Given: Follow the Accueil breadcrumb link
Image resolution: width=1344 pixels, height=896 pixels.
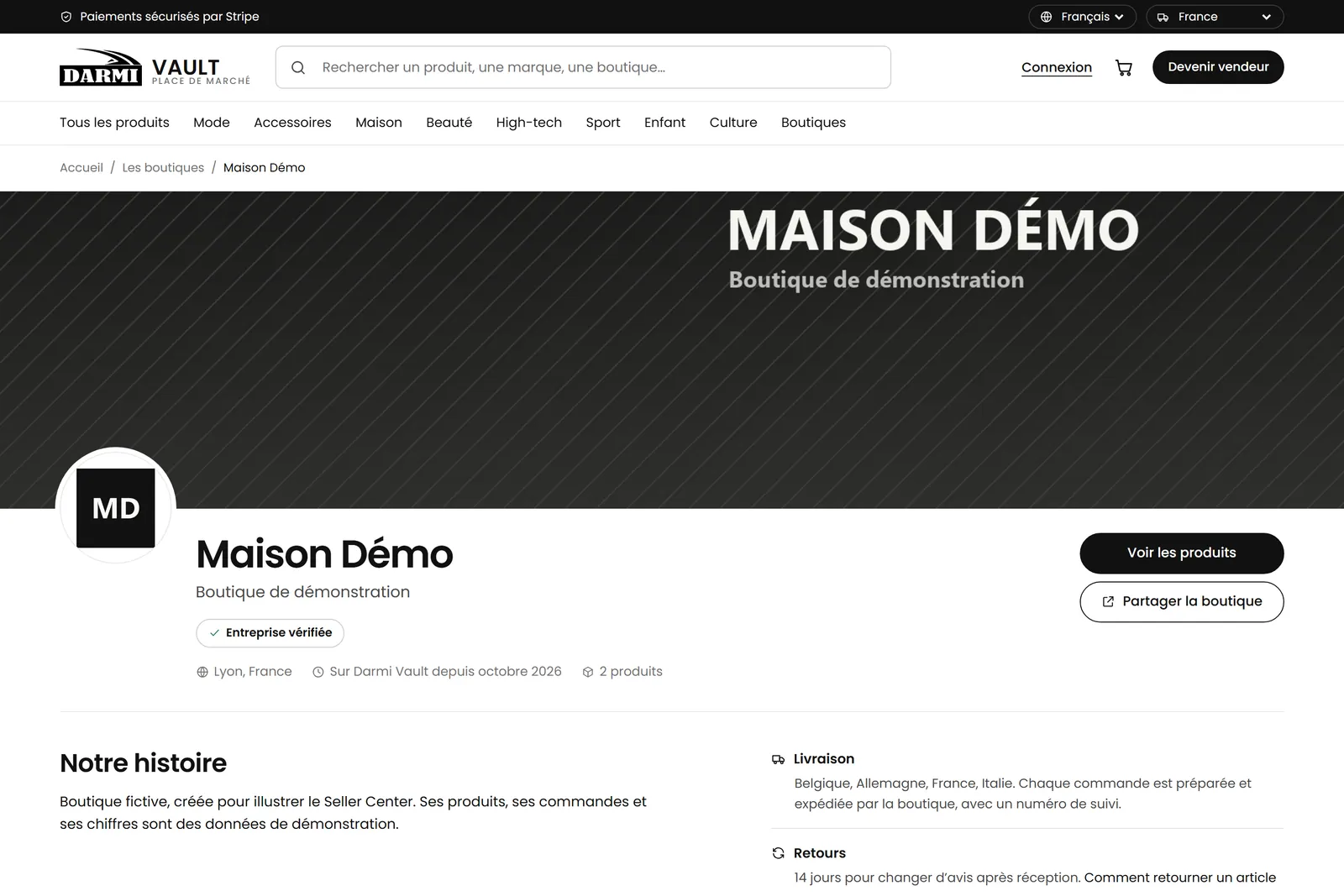Looking at the screenshot, I should (81, 168).
